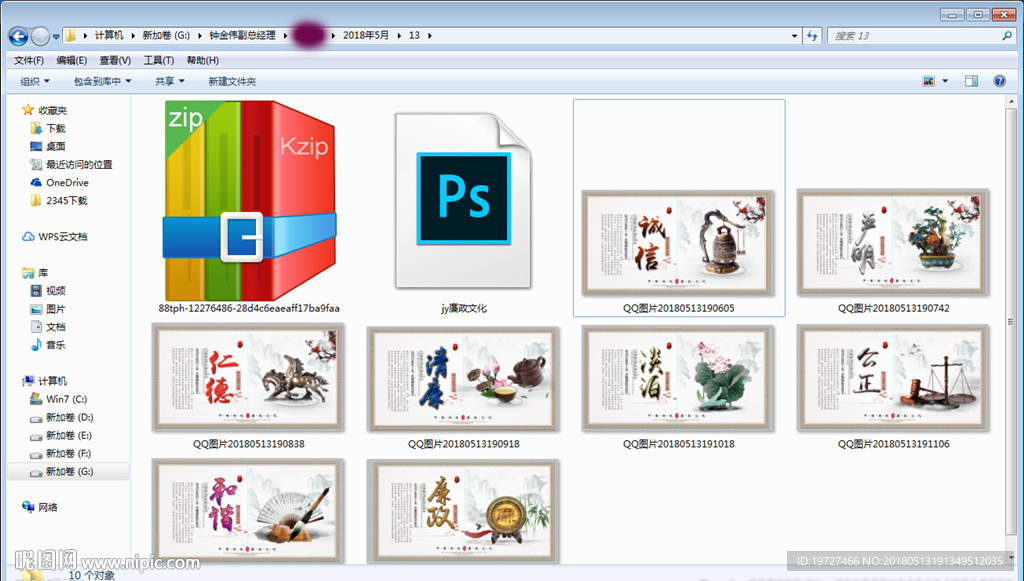
Task: Click the refresh button beside address bar
Action: tap(812, 36)
